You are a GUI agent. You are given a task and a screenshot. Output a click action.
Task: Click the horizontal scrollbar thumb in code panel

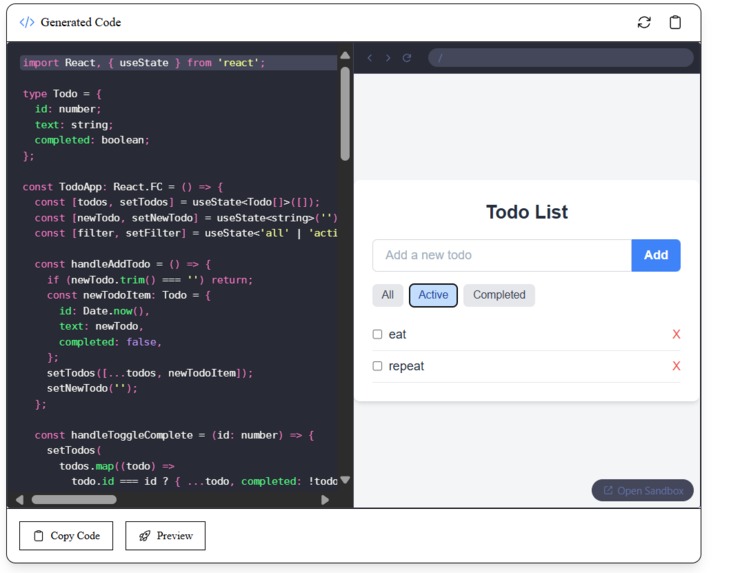74,500
